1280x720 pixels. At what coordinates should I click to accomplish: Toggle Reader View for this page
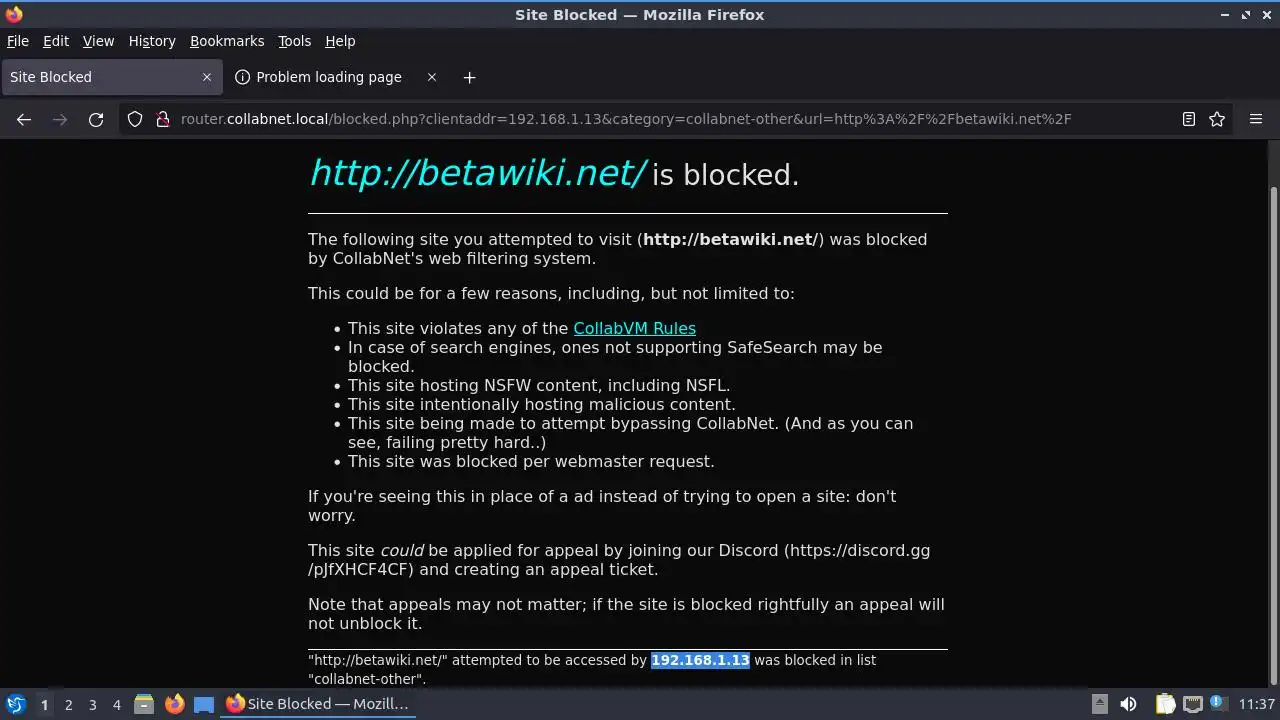pyautogui.click(x=1189, y=119)
